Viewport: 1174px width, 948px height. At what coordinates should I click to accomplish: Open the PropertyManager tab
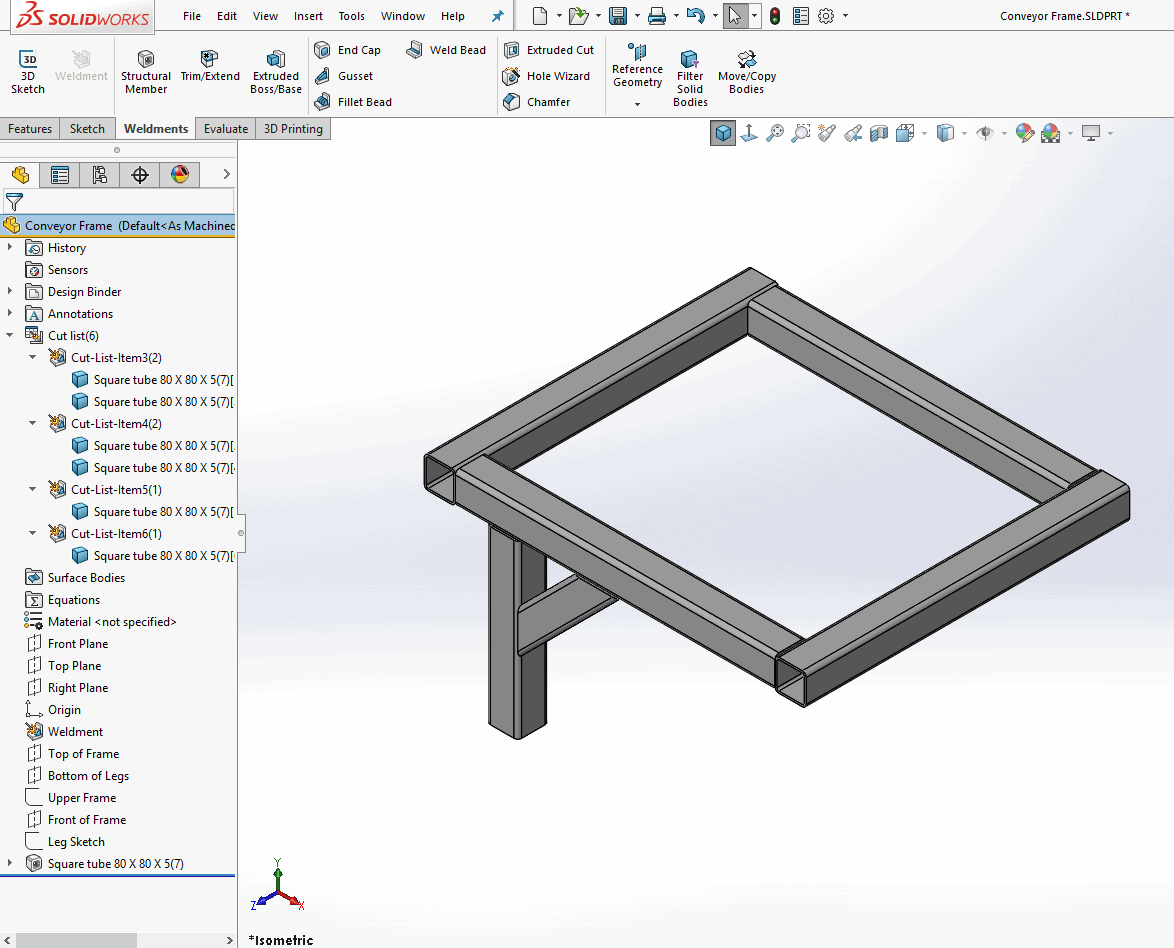click(x=60, y=175)
